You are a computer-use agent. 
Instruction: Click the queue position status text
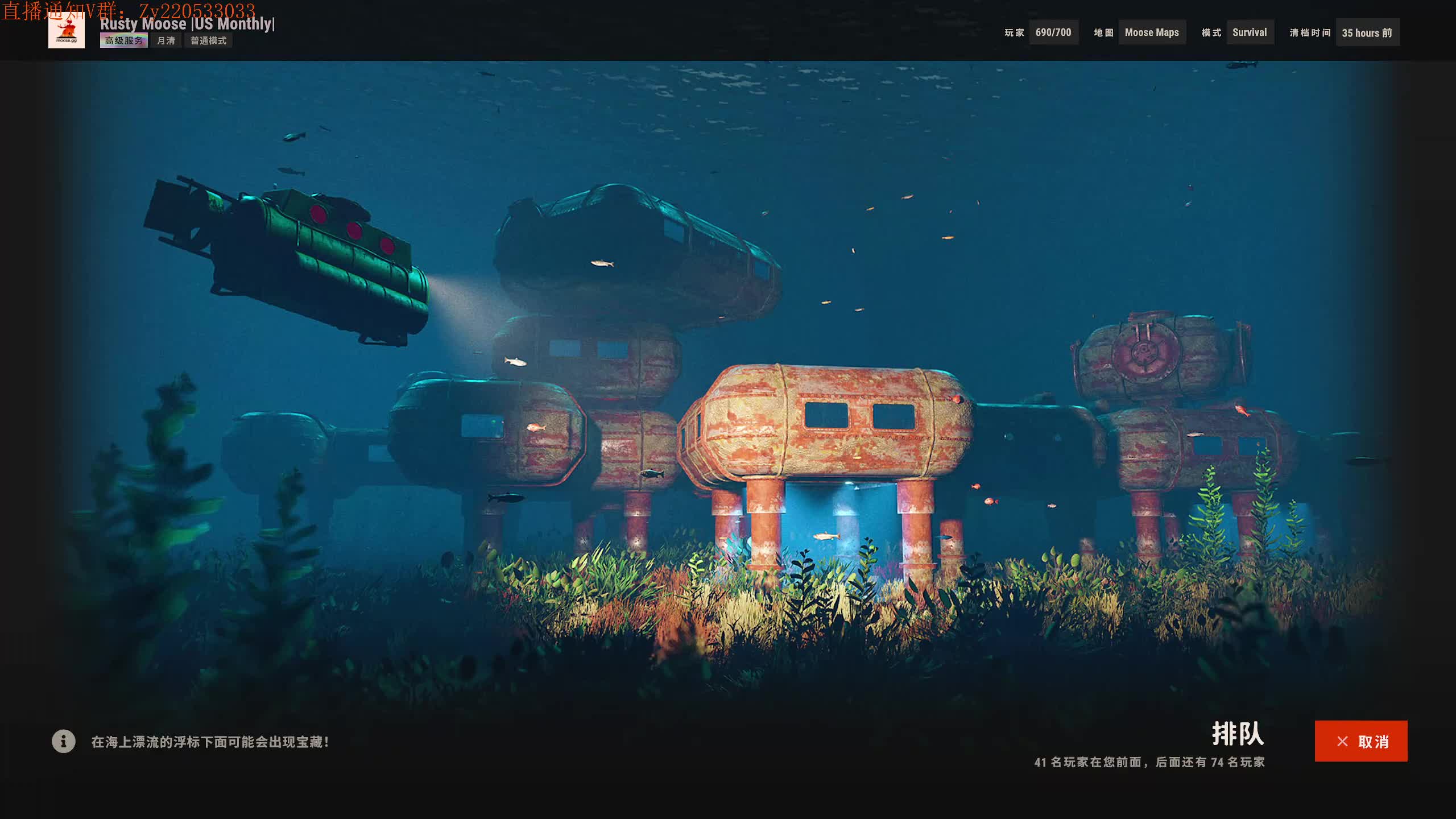click(x=1149, y=762)
